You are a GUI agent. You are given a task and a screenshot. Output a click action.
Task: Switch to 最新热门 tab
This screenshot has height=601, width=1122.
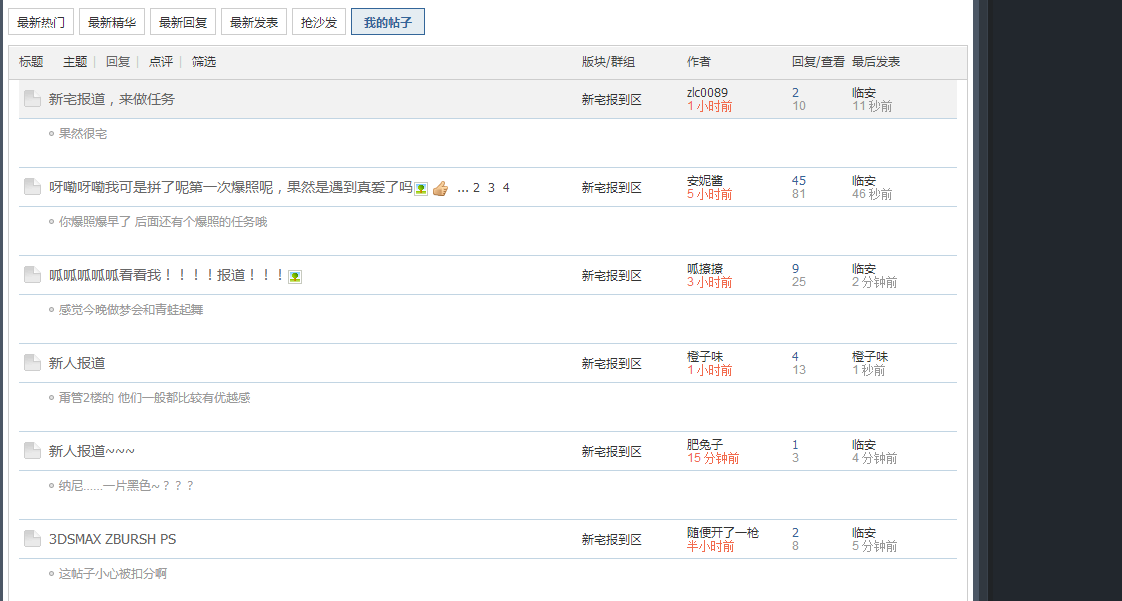[x=41, y=22]
